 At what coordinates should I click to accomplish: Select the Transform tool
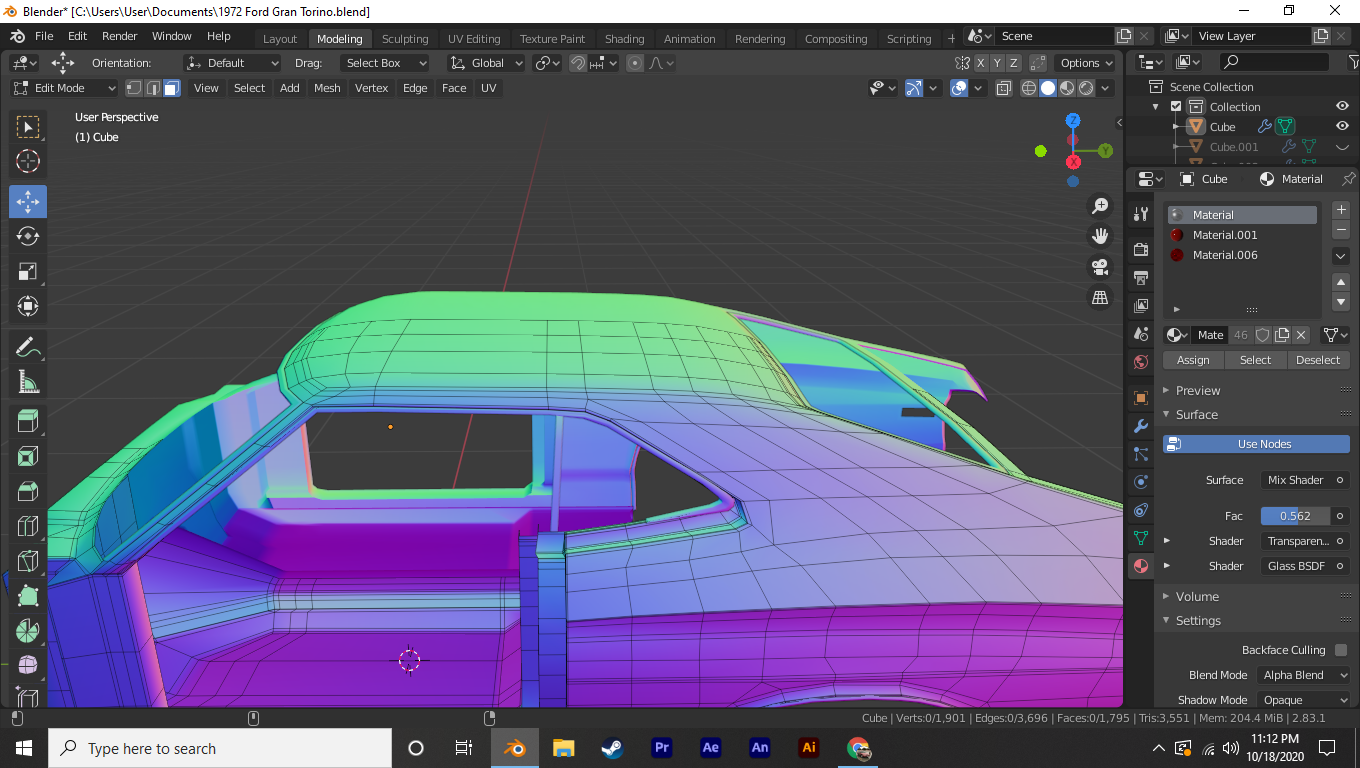[x=28, y=306]
